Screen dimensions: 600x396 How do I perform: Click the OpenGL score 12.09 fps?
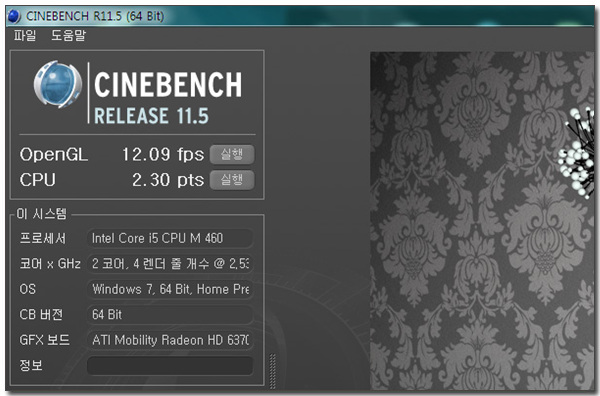pos(163,155)
